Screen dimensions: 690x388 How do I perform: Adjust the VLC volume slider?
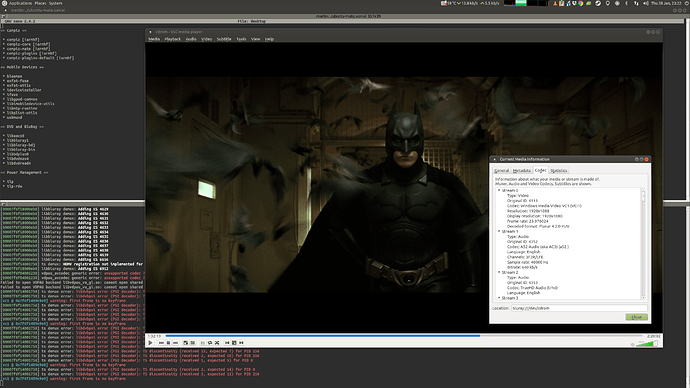click(x=646, y=344)
